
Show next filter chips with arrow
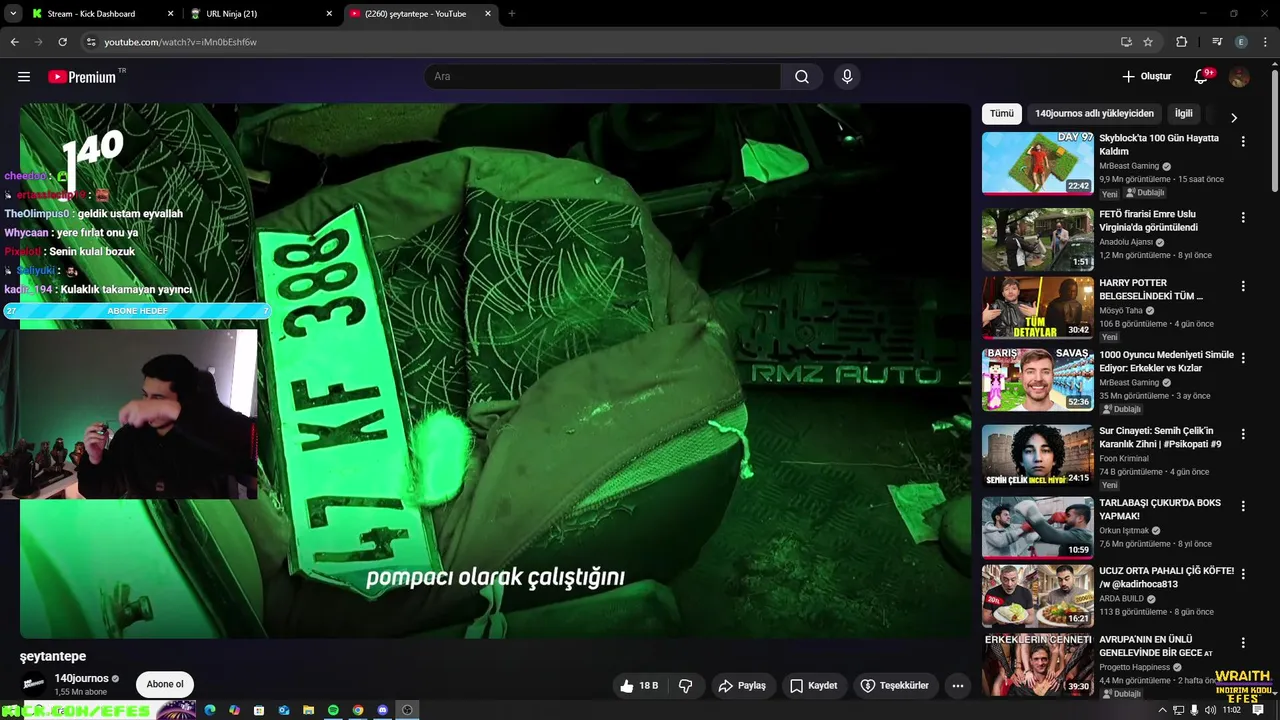coord(1233,117)
